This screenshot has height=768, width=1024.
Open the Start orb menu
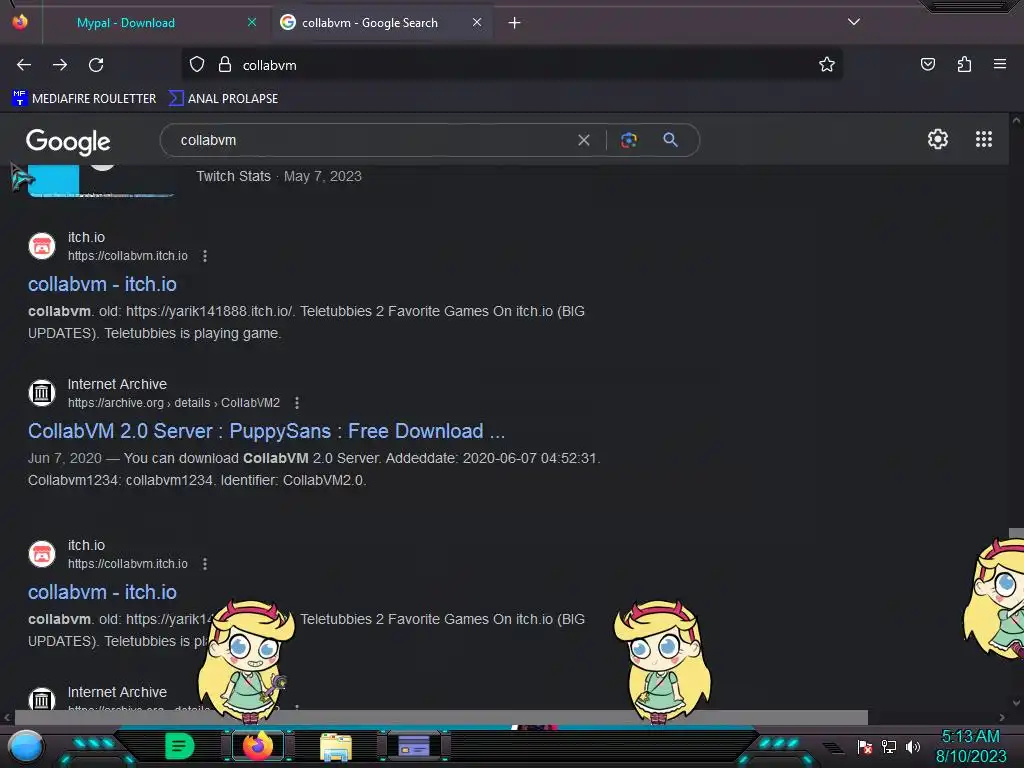pos(25,746)
